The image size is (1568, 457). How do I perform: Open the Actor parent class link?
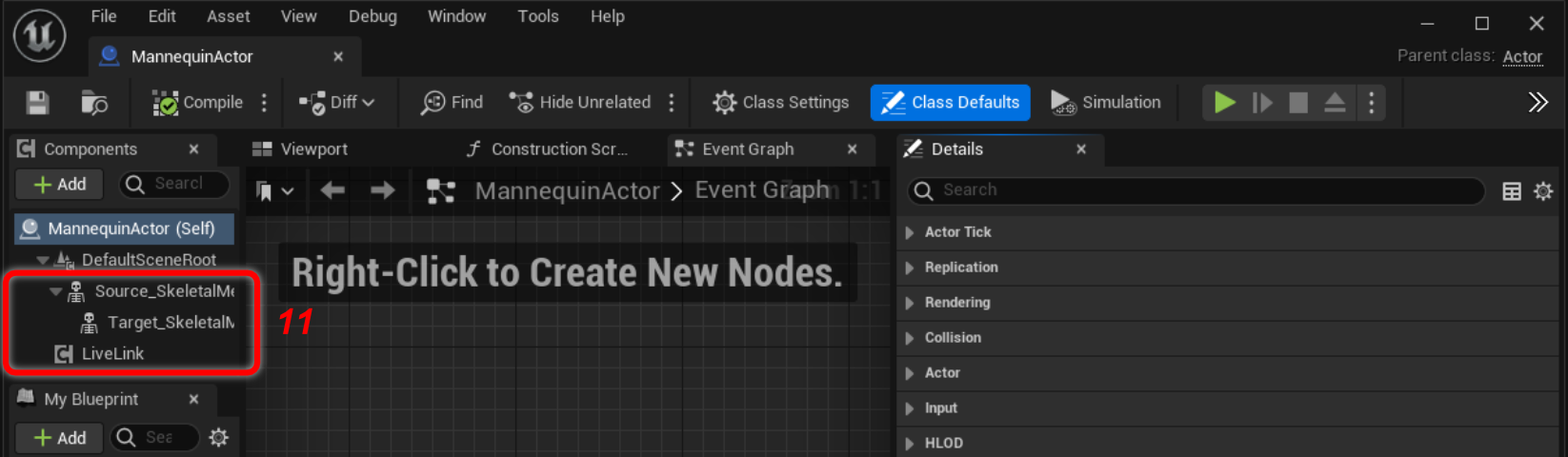click(x=1521, y=56)
